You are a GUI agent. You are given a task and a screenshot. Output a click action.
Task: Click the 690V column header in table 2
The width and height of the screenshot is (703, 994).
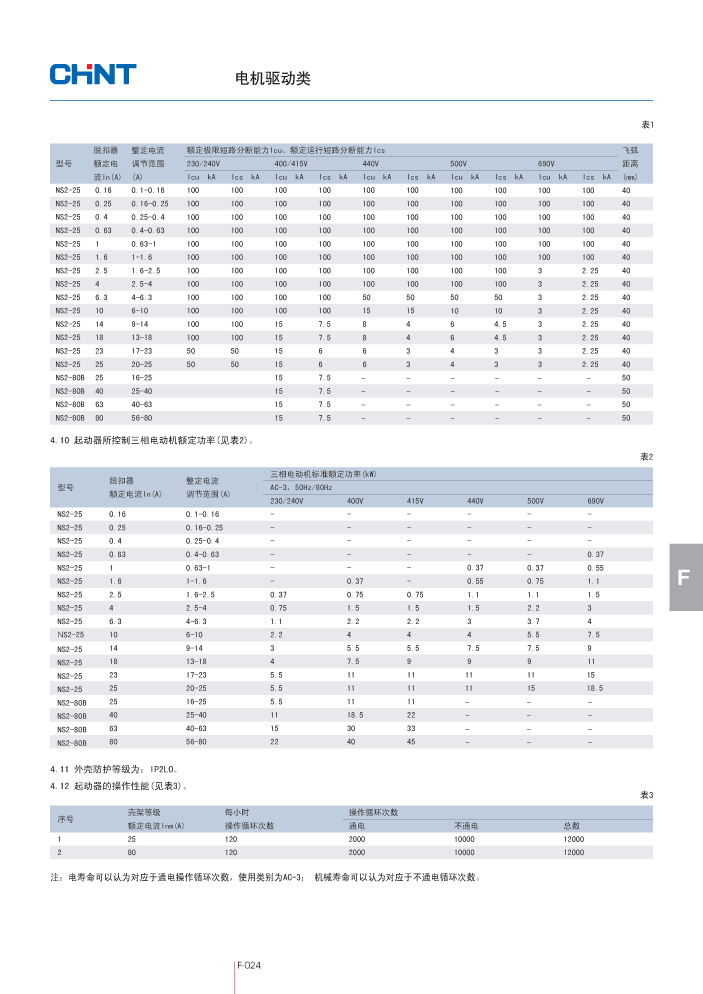tap(595, 500)
